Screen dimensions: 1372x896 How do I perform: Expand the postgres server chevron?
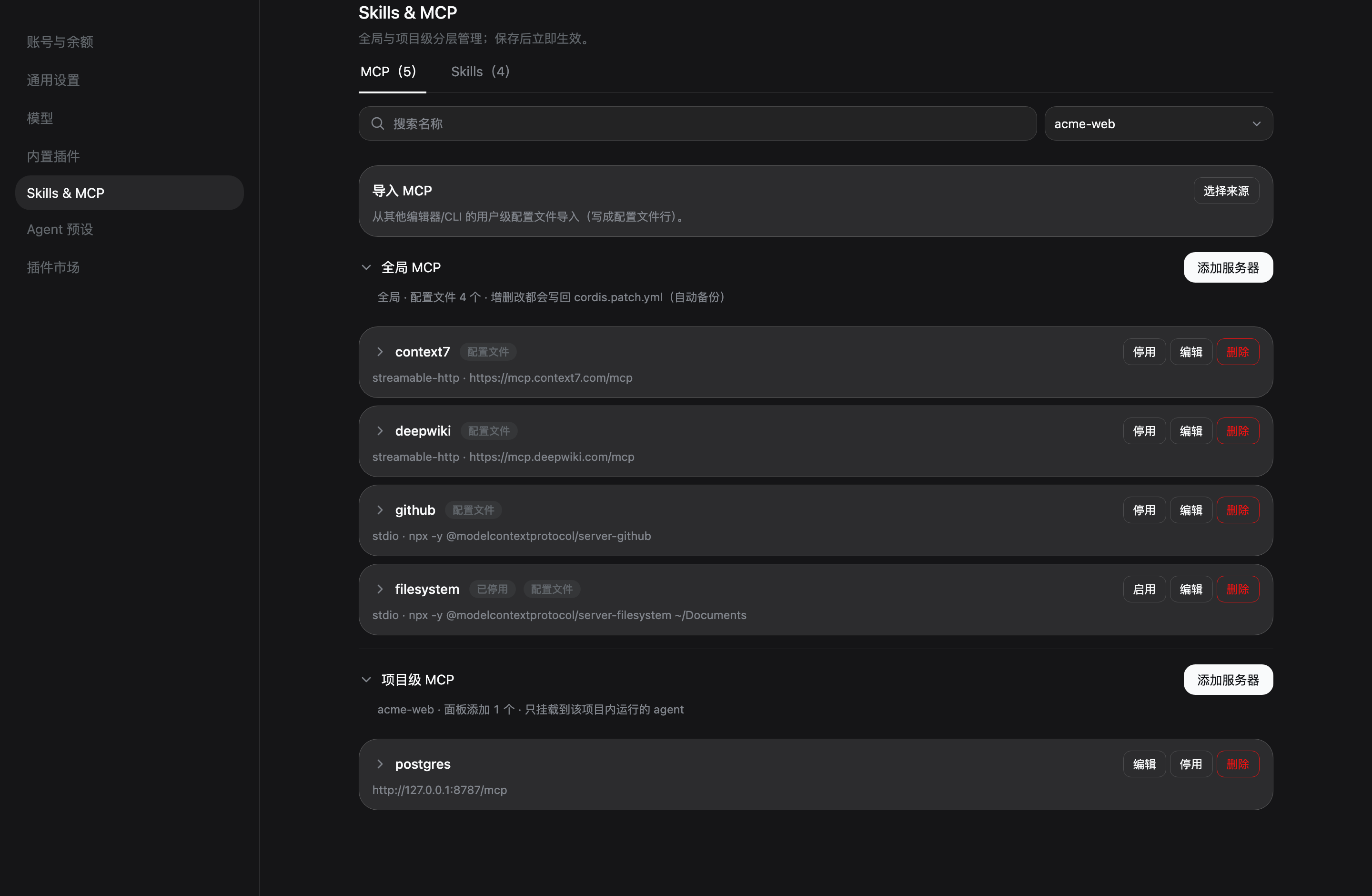(x=380, y=764)
